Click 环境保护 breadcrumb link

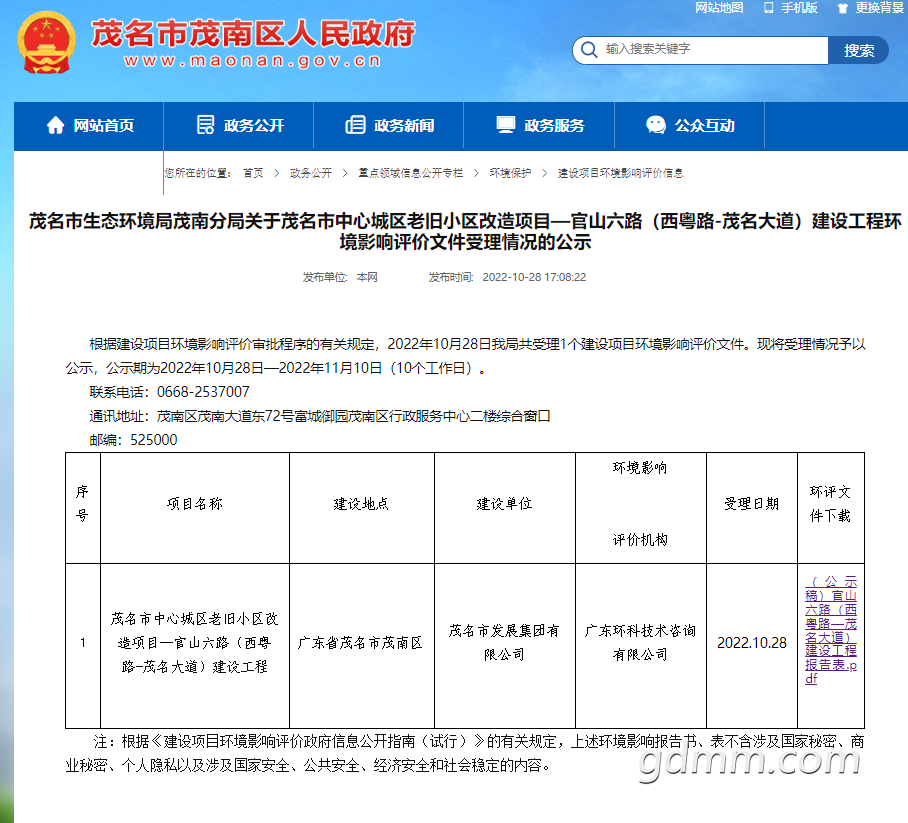(x=510, y=173)
